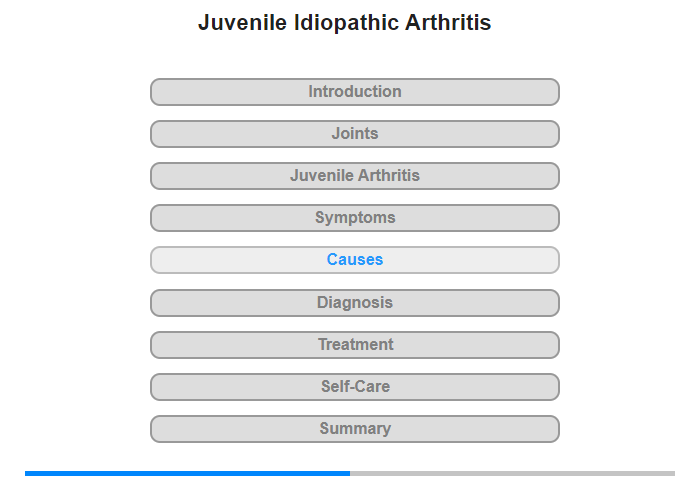Click the blue filled portion of progress bar

tap(187, 473)
